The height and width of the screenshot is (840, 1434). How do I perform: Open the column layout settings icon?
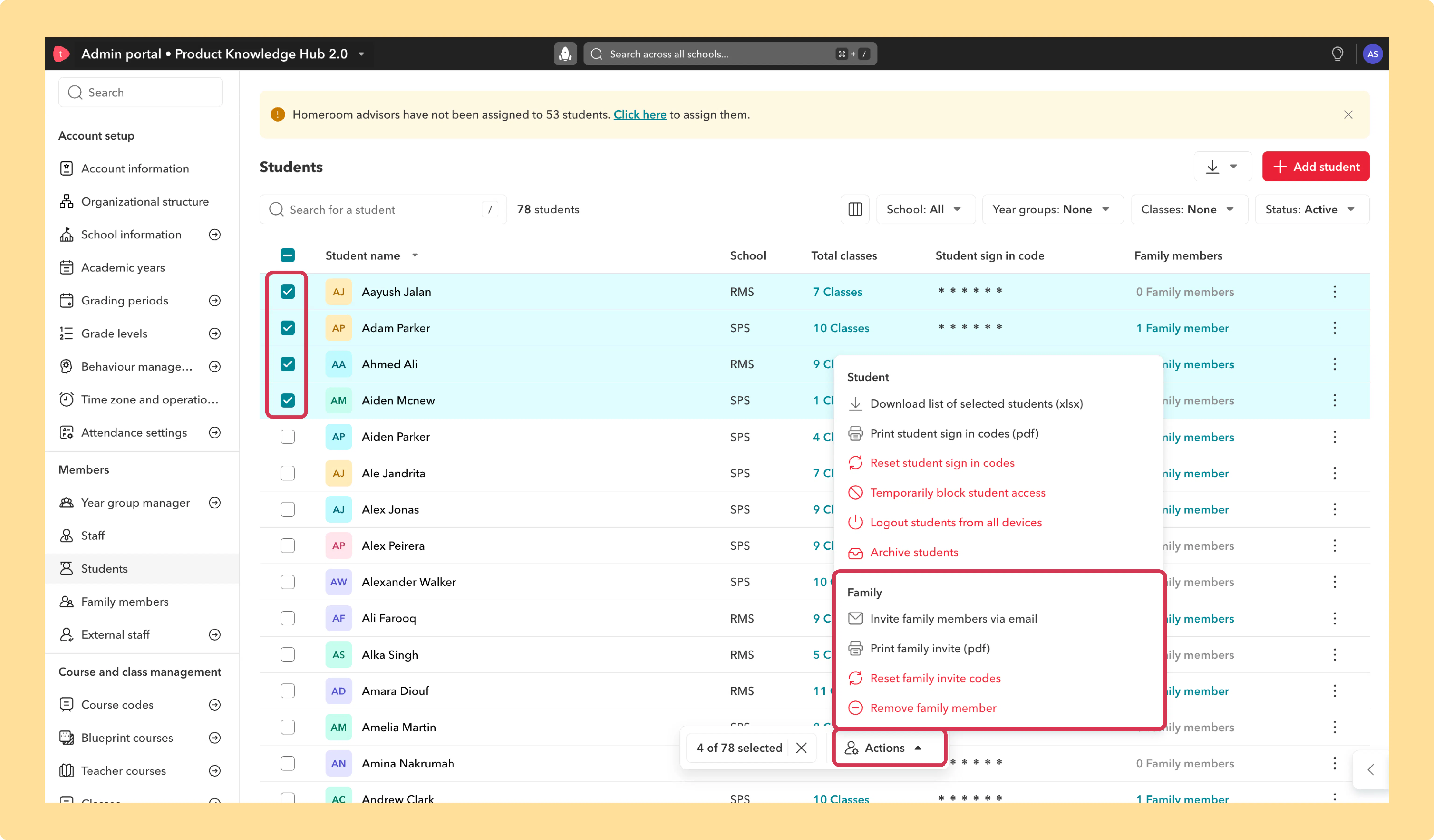tap(855, 209)
